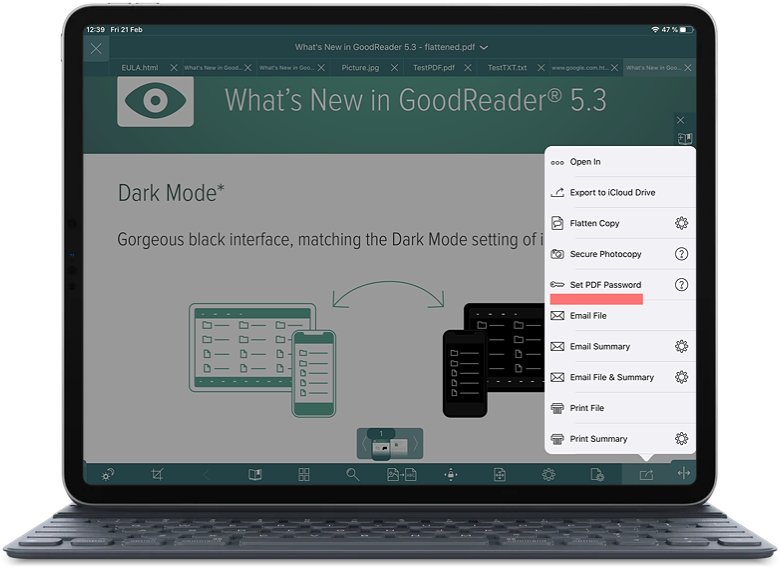Tap the Dark Mode* heading text
This screenshot has height=567, width=780.
[171, 193]
